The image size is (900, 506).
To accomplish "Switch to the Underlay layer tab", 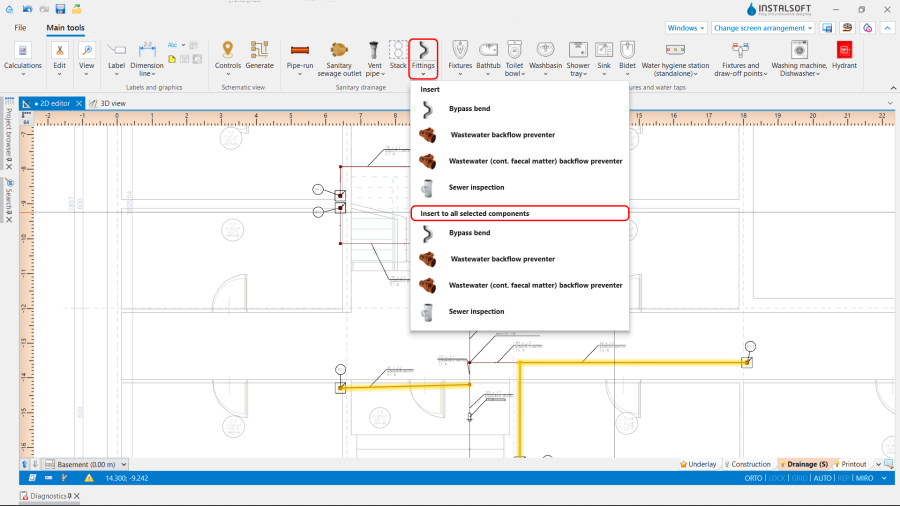I will 698,464.
